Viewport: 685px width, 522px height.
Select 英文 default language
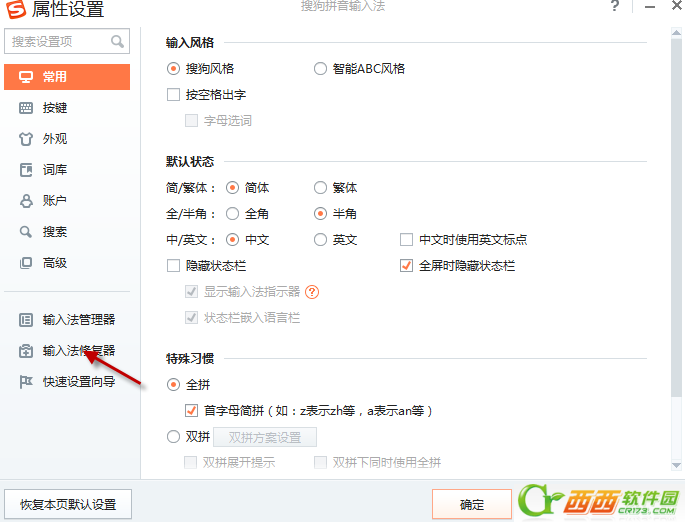[320, 240]
